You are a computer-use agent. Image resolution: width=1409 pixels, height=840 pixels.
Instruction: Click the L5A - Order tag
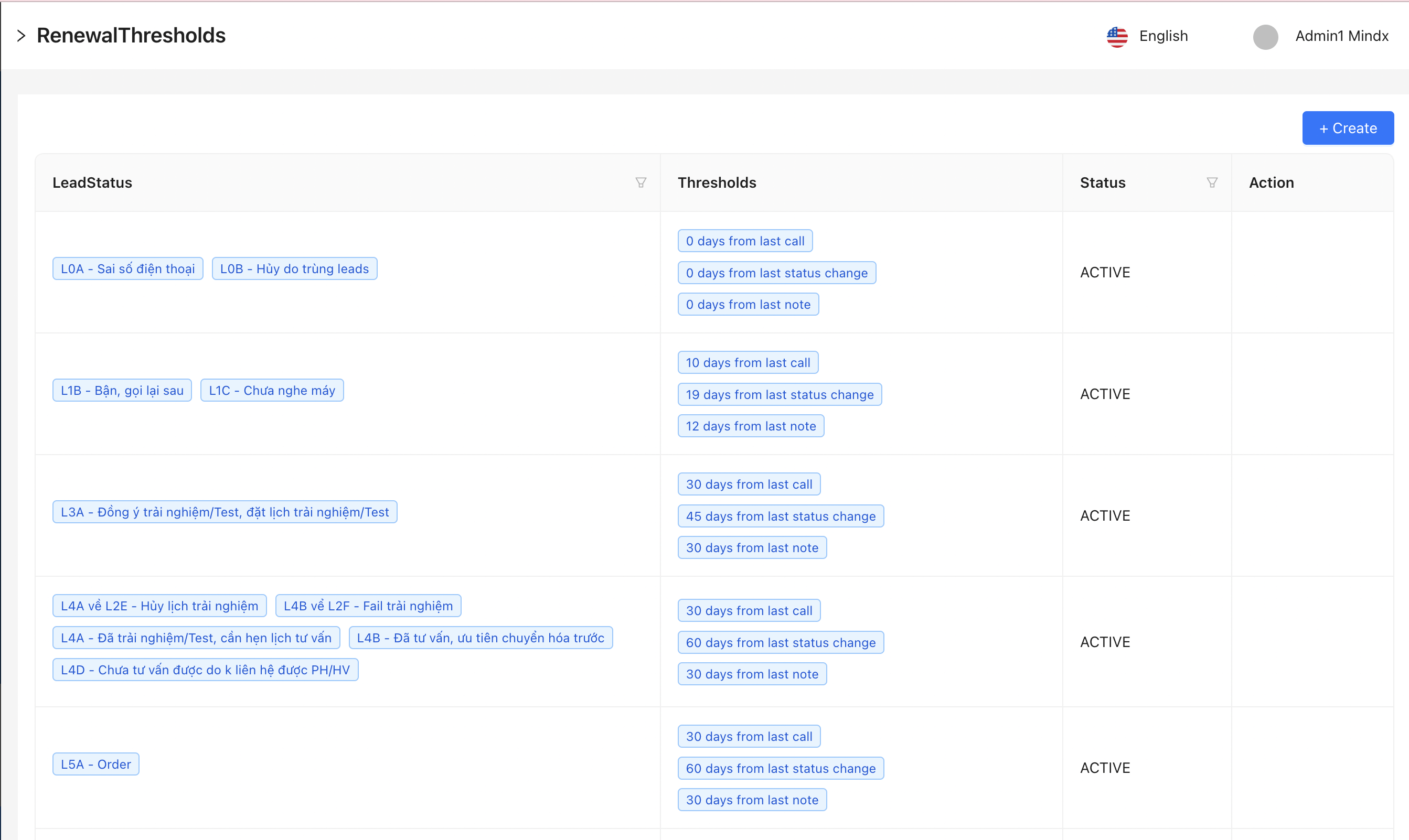point(95,763)
